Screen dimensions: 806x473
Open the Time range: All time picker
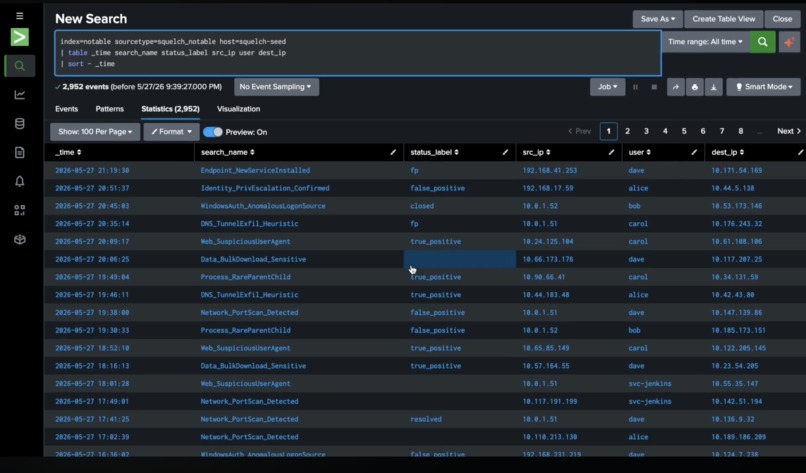(705, 42)
